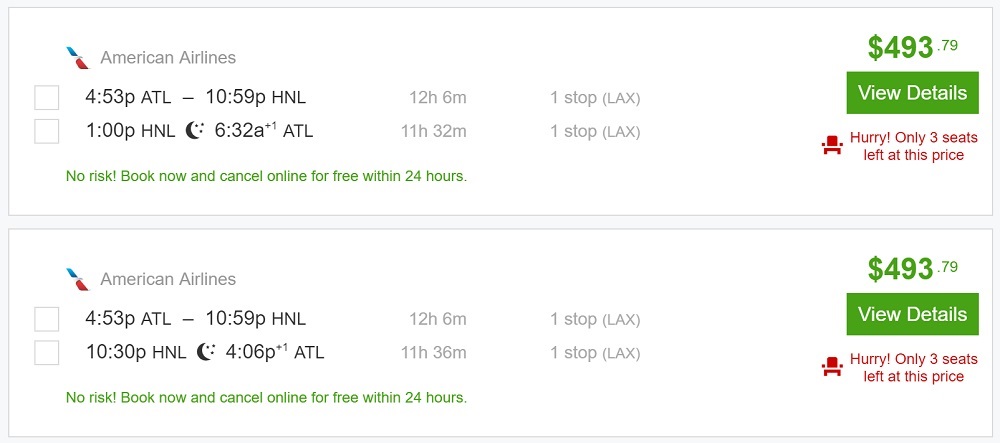Viewport: 1000px width, 443px height.
Task: Click American Airlines logo on the 10:30p return itinerary
Action: coord(77,278)
